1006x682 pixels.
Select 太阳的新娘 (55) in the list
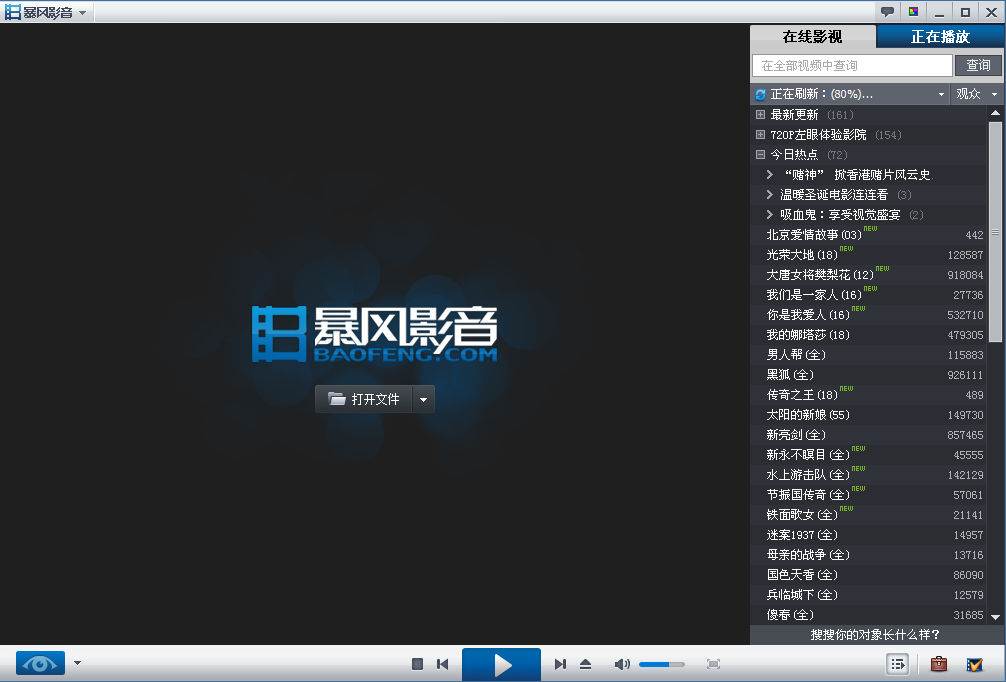[869, 414]
